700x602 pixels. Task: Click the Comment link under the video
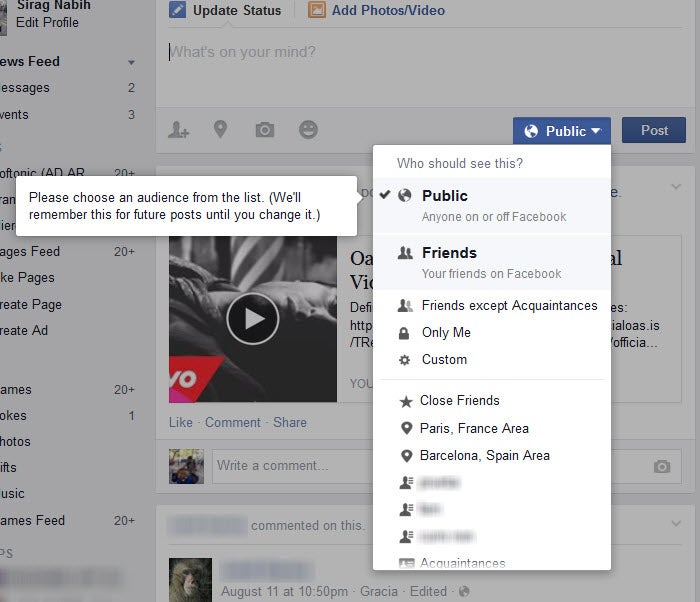click(233, 422)
